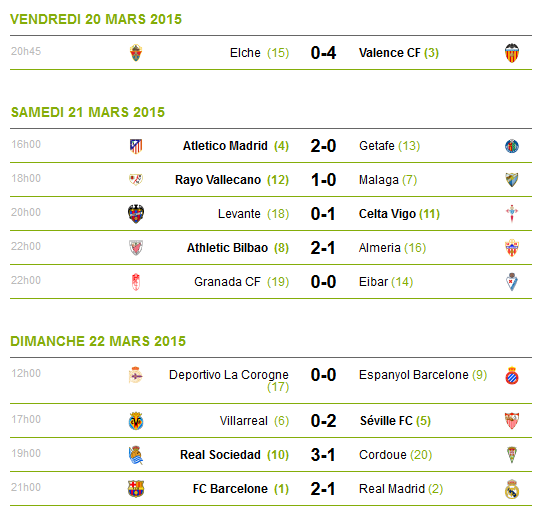Click the Getafe club crest
The height and width of the screenshot is (506, 533).
coord(512,146)
